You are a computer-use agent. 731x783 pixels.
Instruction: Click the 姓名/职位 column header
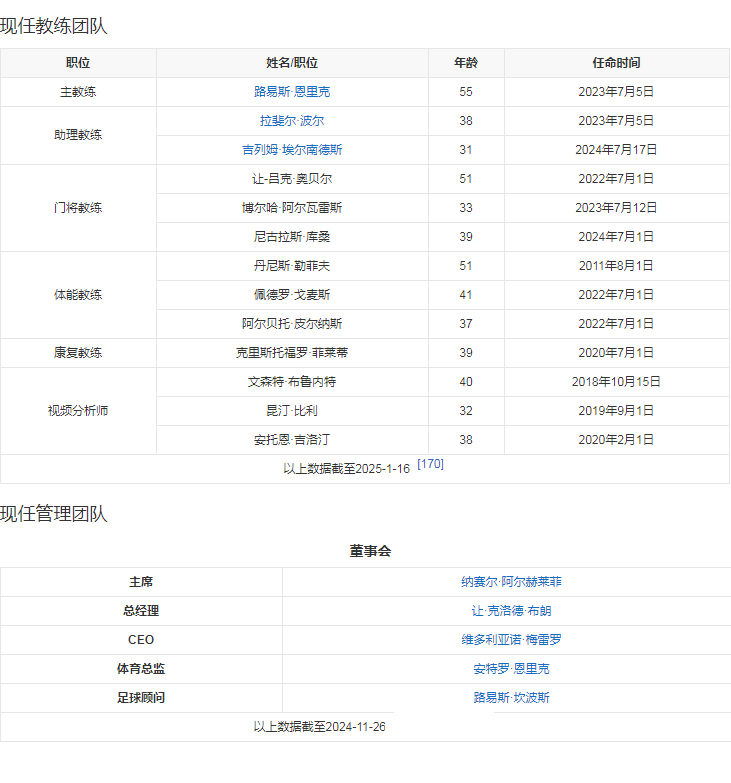click(292, 63)
